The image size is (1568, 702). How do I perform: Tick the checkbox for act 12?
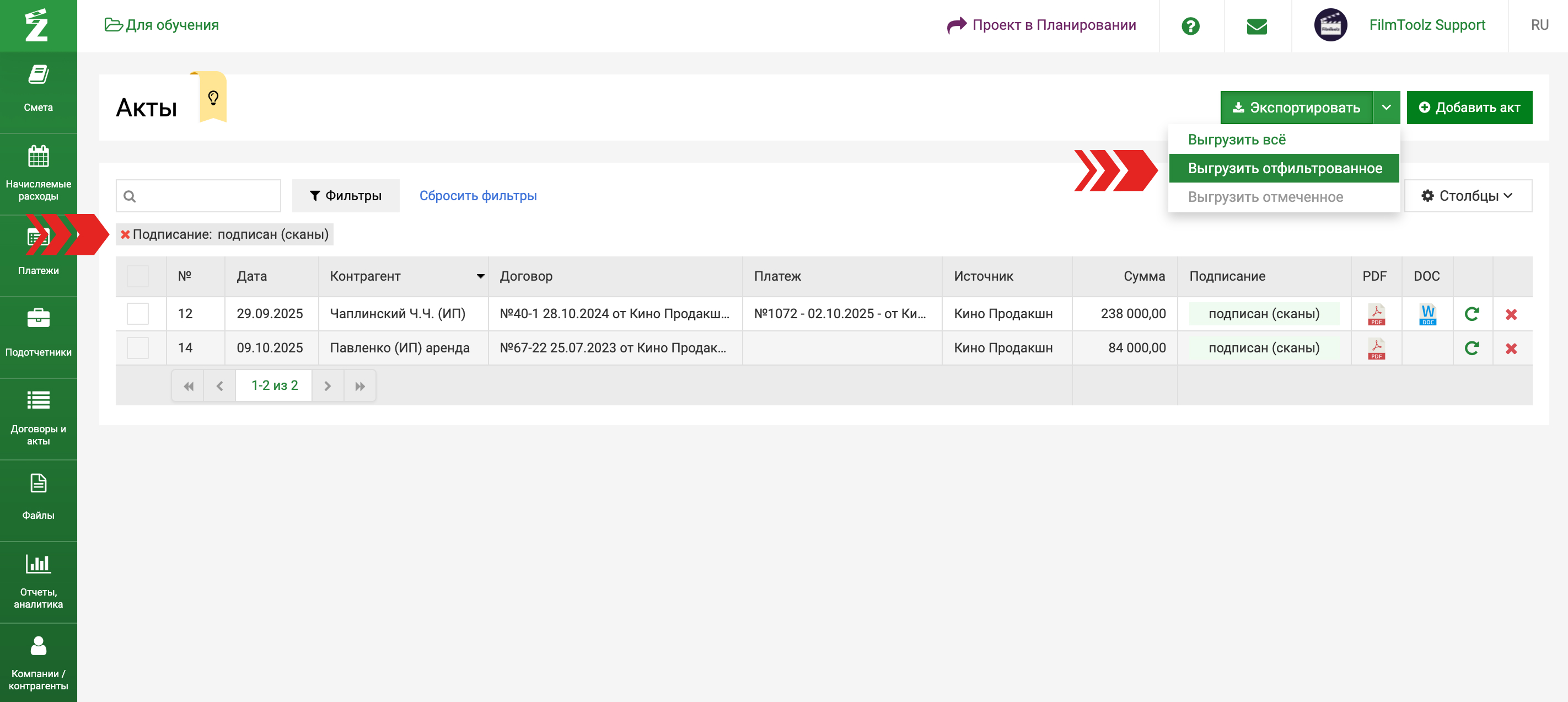coord(138,314)
